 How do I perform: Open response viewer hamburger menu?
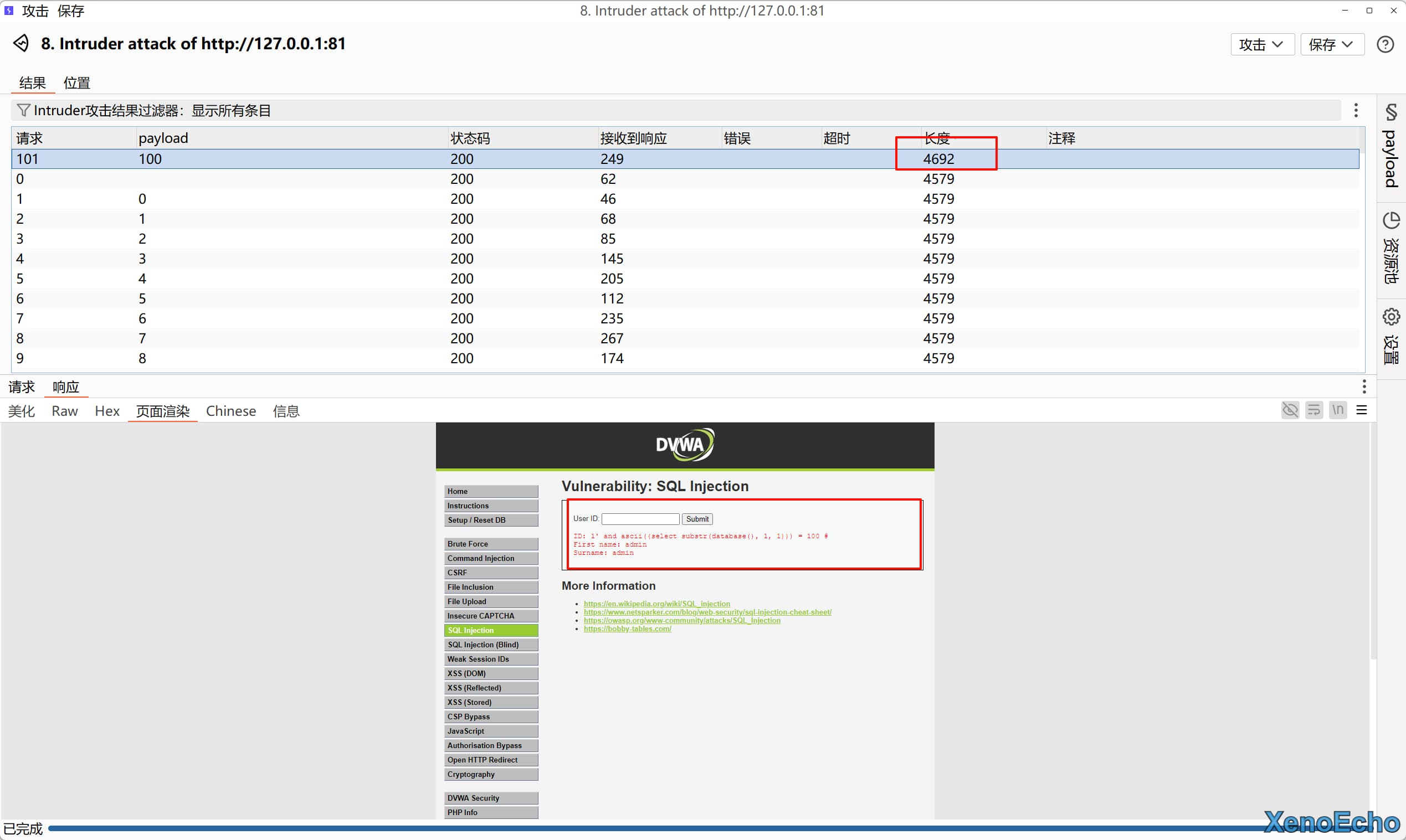click(1362, 410)
